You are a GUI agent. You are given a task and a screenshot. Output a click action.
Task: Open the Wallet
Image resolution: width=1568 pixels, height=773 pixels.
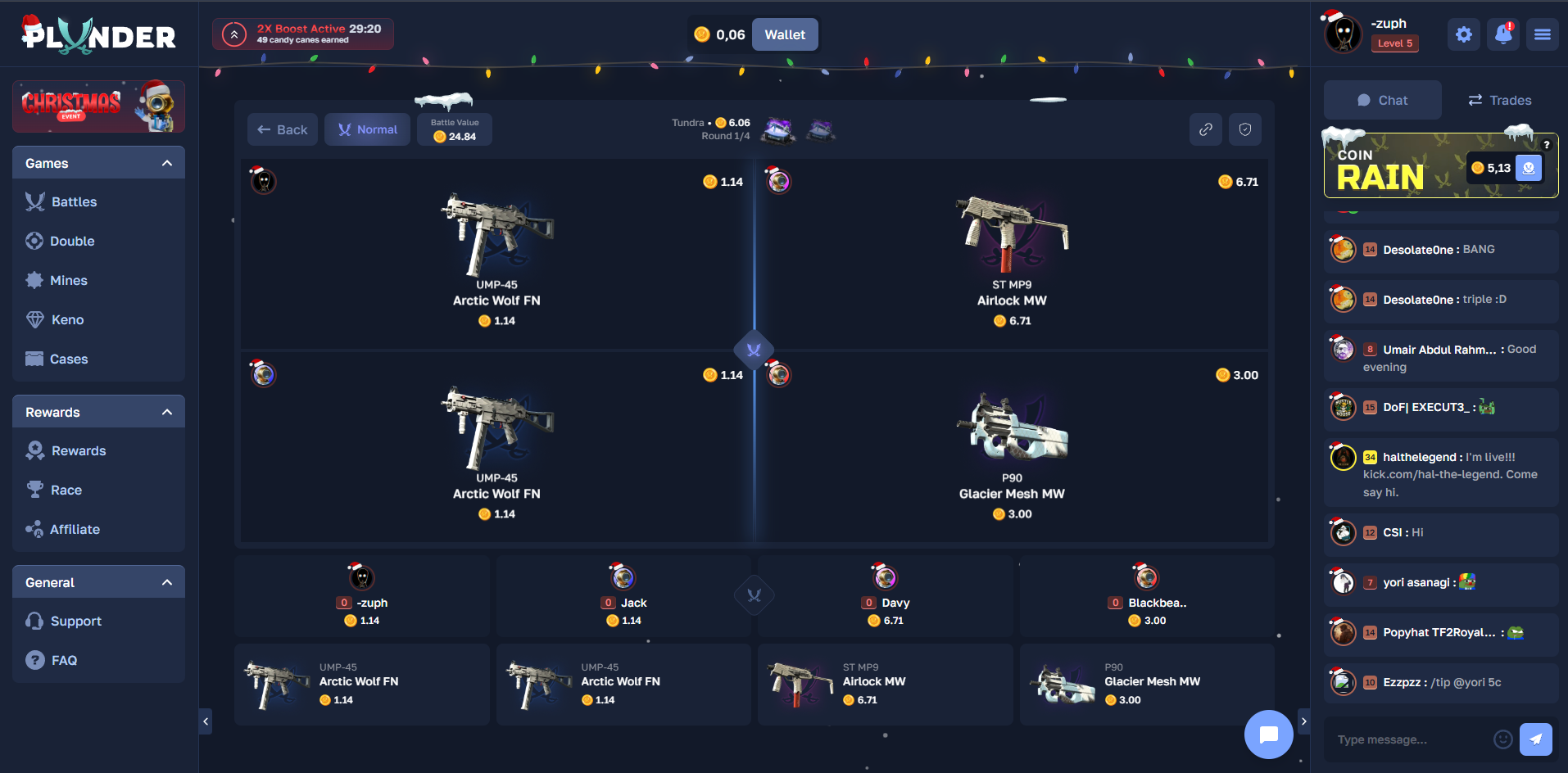coord(784,34)
